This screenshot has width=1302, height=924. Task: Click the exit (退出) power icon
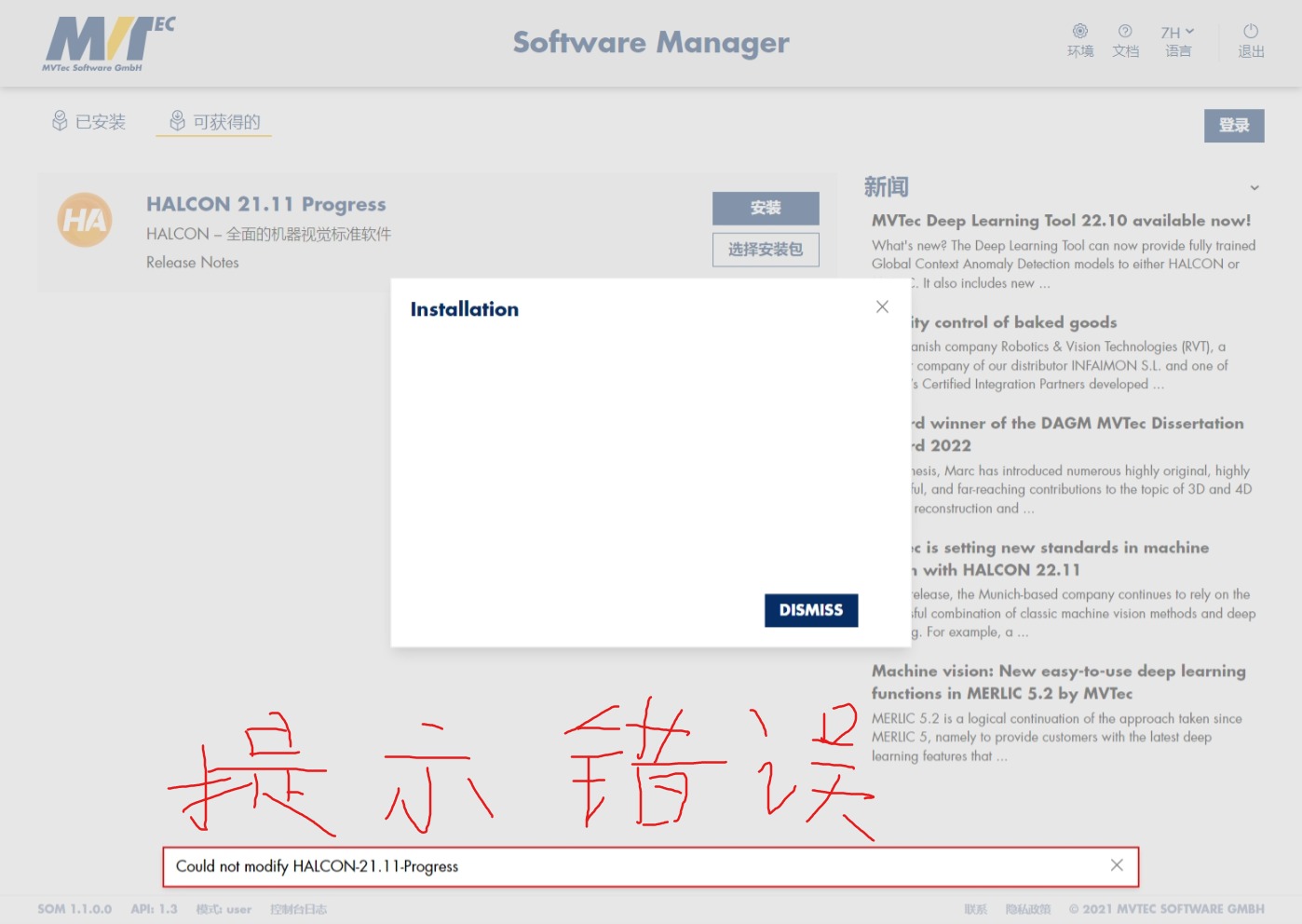(x=1251, y=41)
